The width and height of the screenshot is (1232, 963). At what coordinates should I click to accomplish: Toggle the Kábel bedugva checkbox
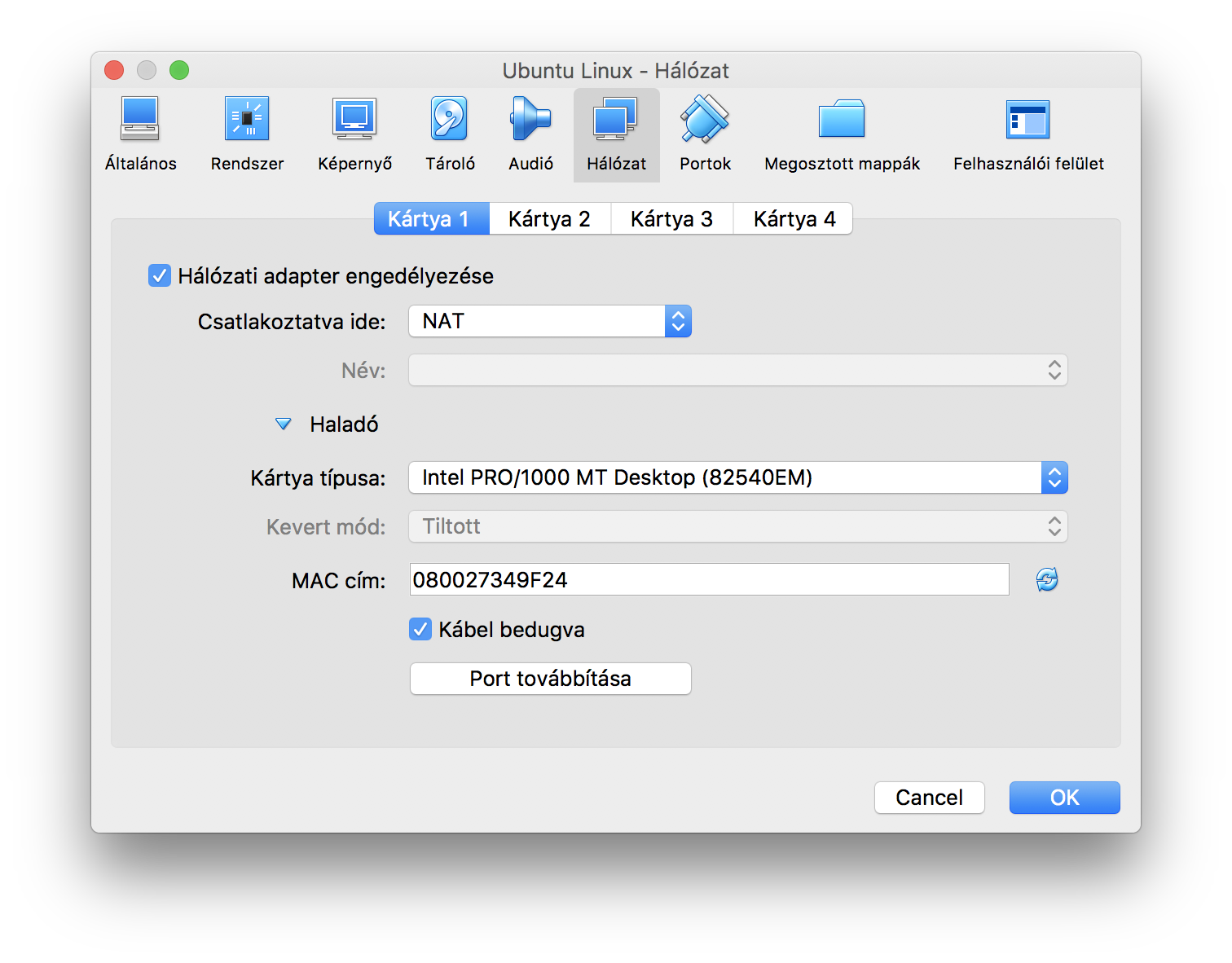(420, 629)
